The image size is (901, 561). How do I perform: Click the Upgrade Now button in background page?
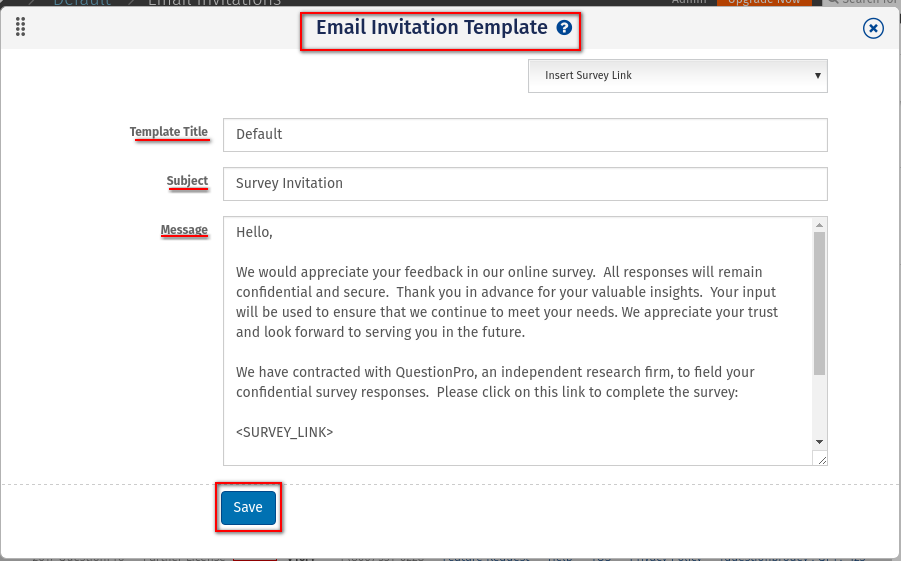click(x=764, y=2)
